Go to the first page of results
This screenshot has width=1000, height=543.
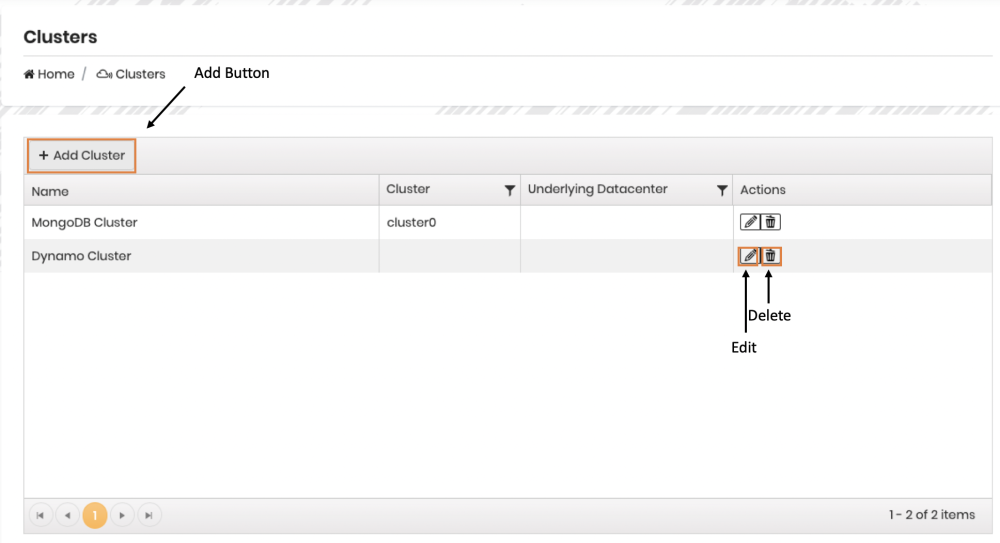[40, 515]
